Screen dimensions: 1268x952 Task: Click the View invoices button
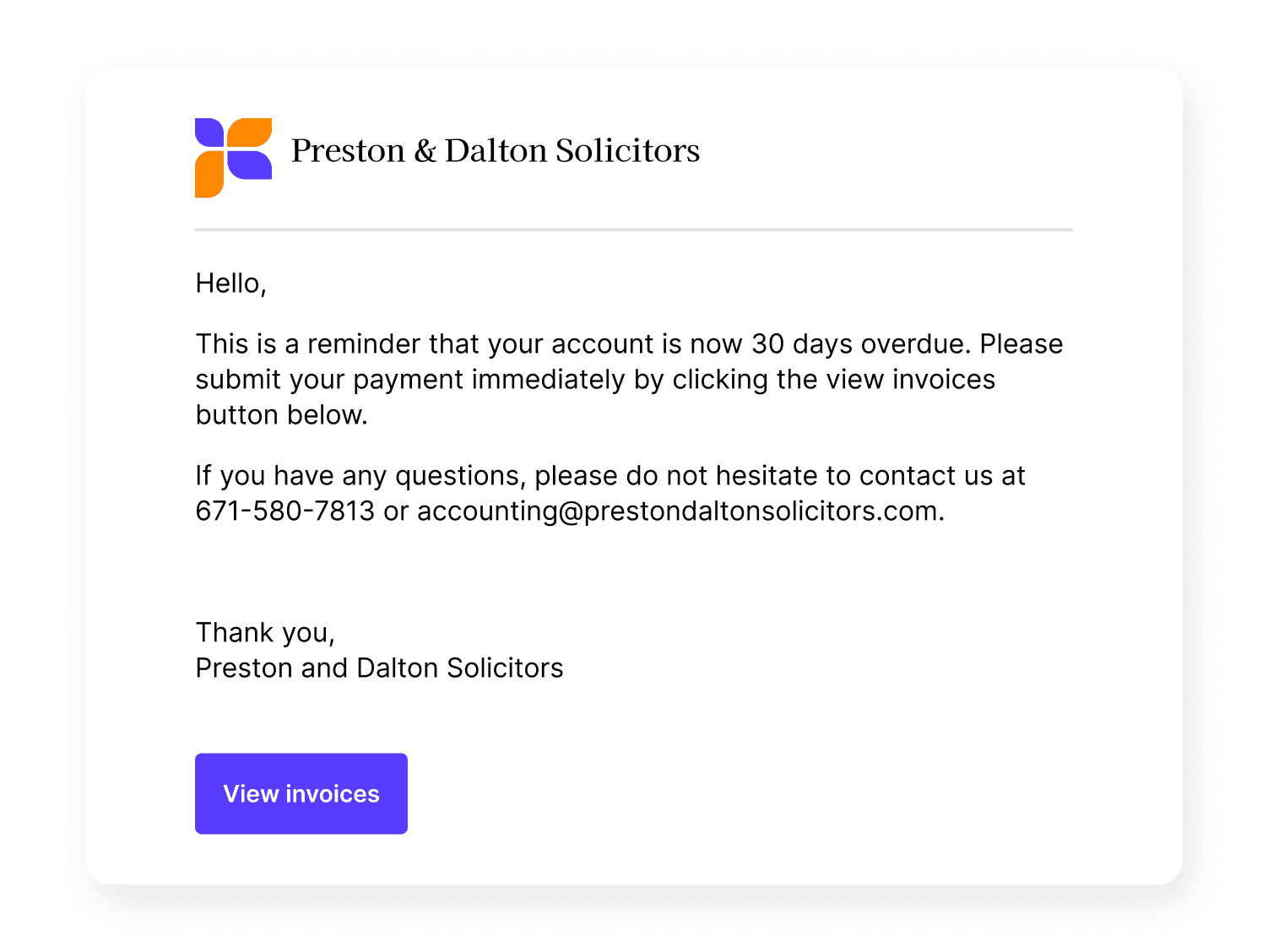301,793
